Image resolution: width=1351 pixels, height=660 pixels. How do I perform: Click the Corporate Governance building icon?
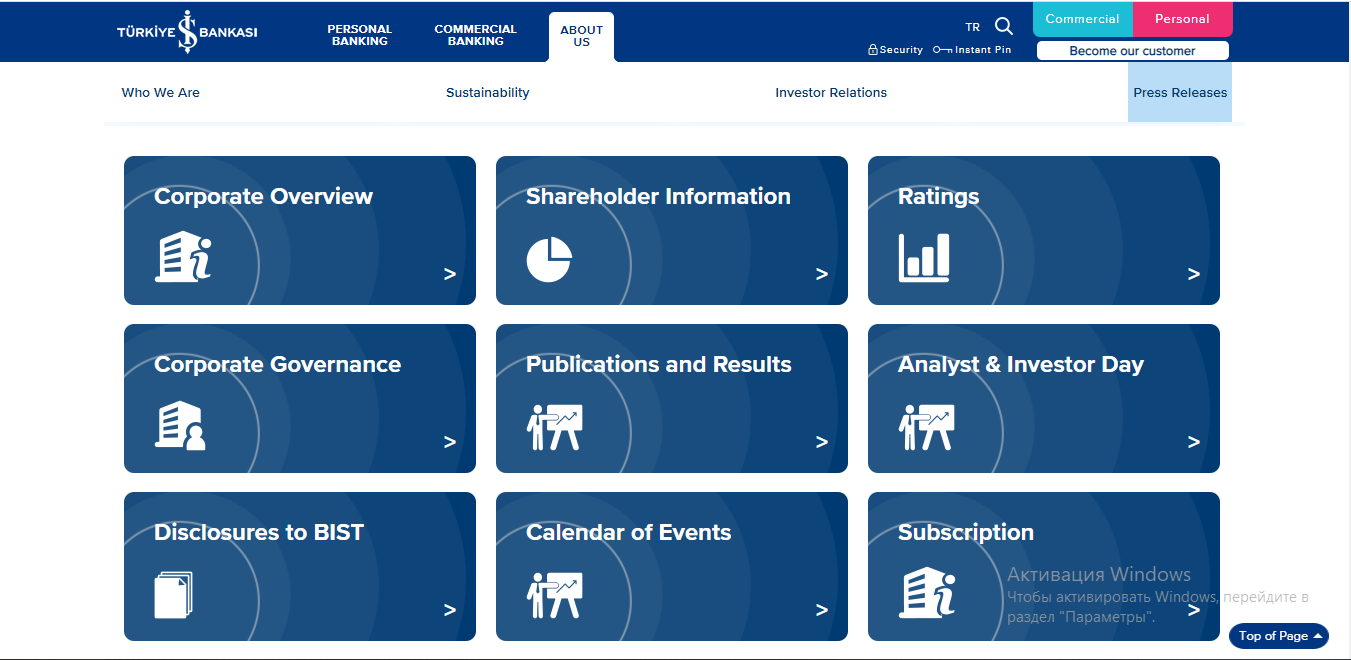180,425
